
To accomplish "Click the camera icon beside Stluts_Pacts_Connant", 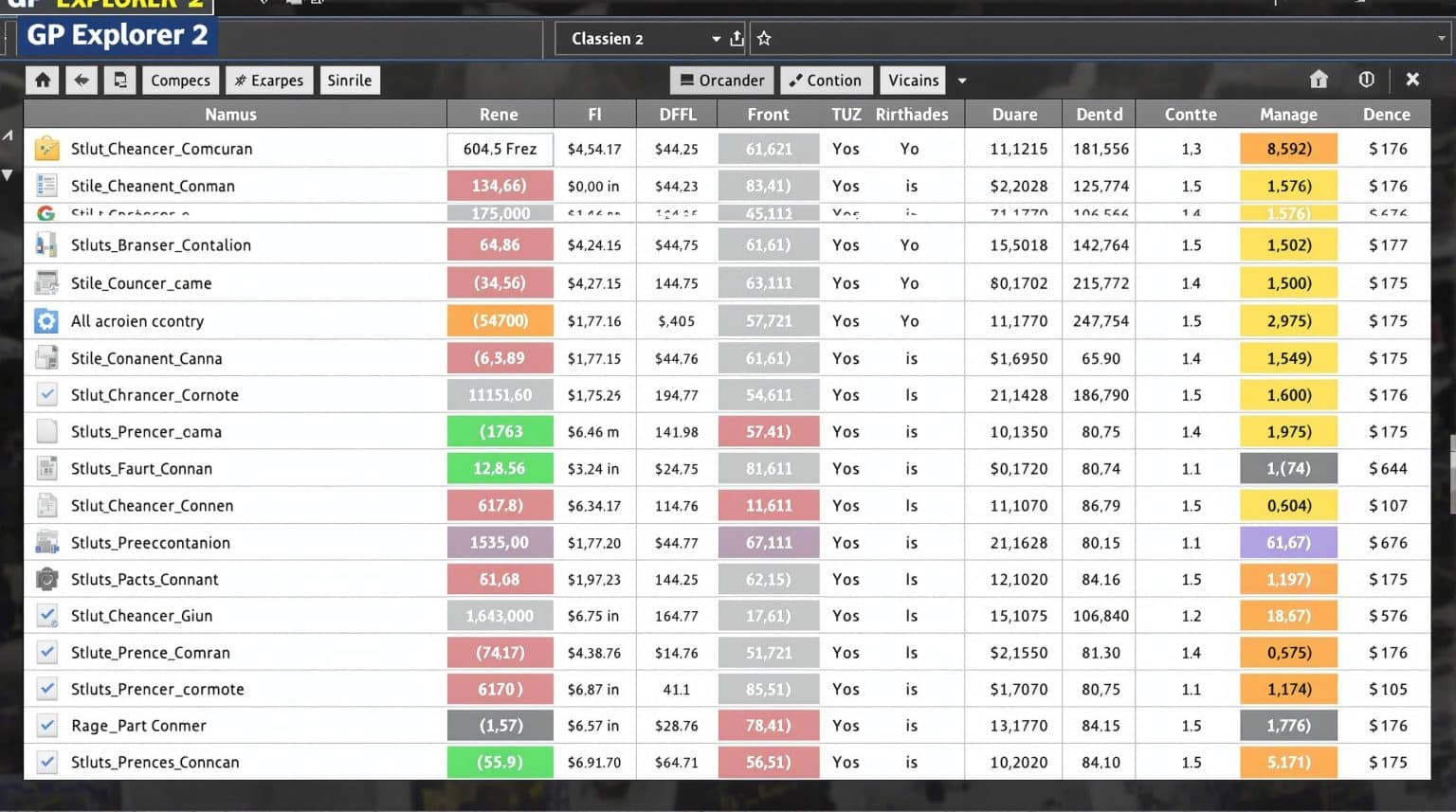I will pyautogui.click(x=46, y=579).
